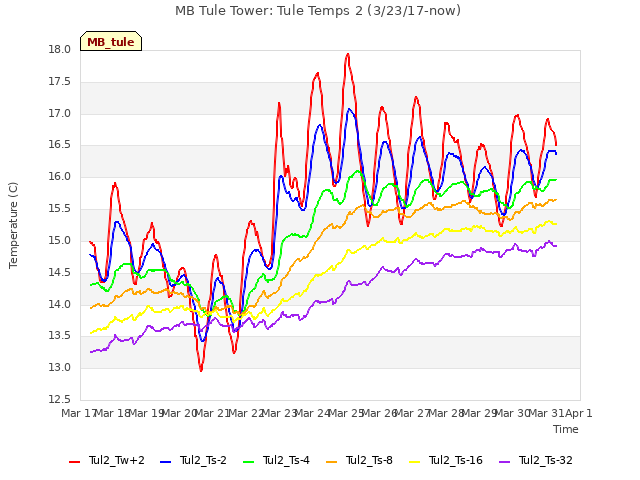The width and height of the screenshot is (640, 480).
Task: Click the Apr 1 x-axis label
Action: [579, 413]
